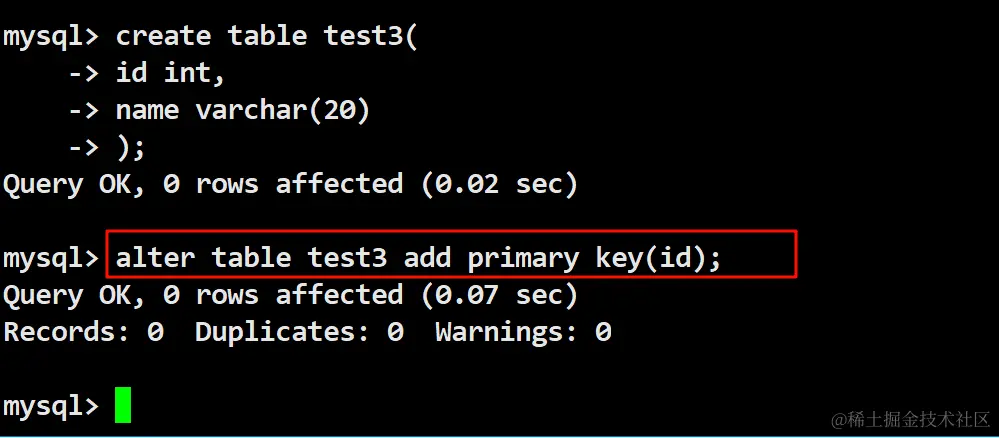Screen dimensions: 999x438
Task: Click the closing ");" line
Action: [131, 147]
